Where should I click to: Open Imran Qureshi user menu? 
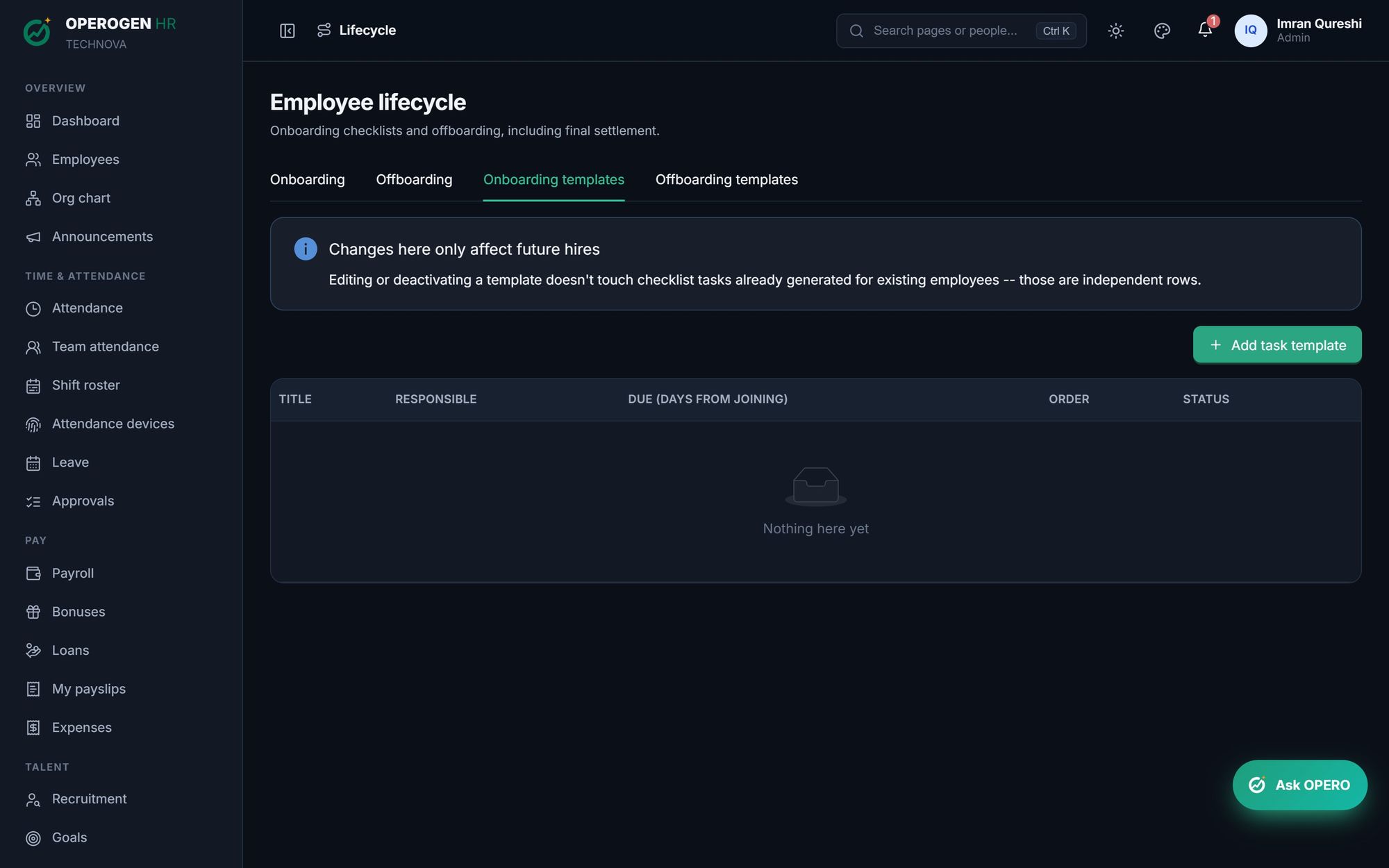pyautogui.click(x=1298, y=31)
